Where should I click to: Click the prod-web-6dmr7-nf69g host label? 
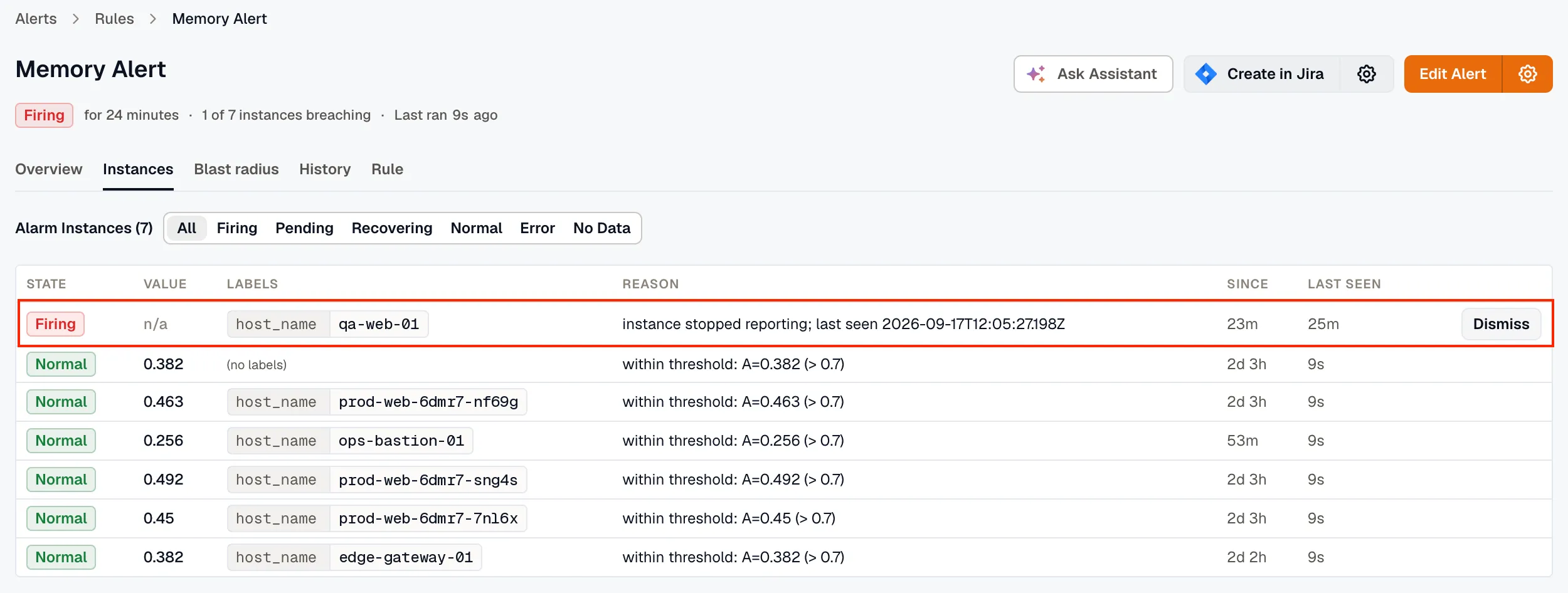coord(377,402)
